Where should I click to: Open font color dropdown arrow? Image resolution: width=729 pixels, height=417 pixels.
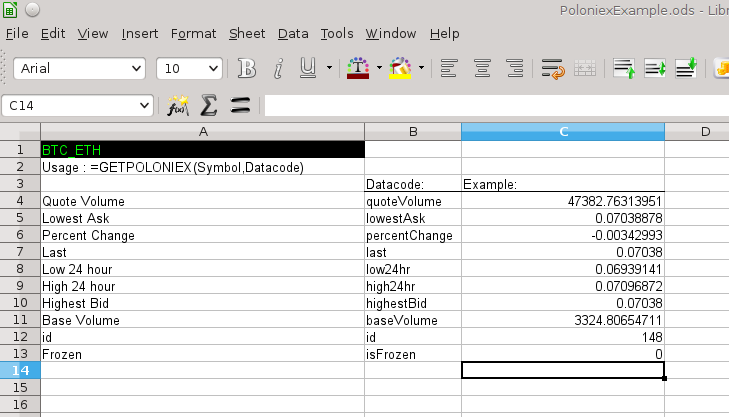point(379,68)
